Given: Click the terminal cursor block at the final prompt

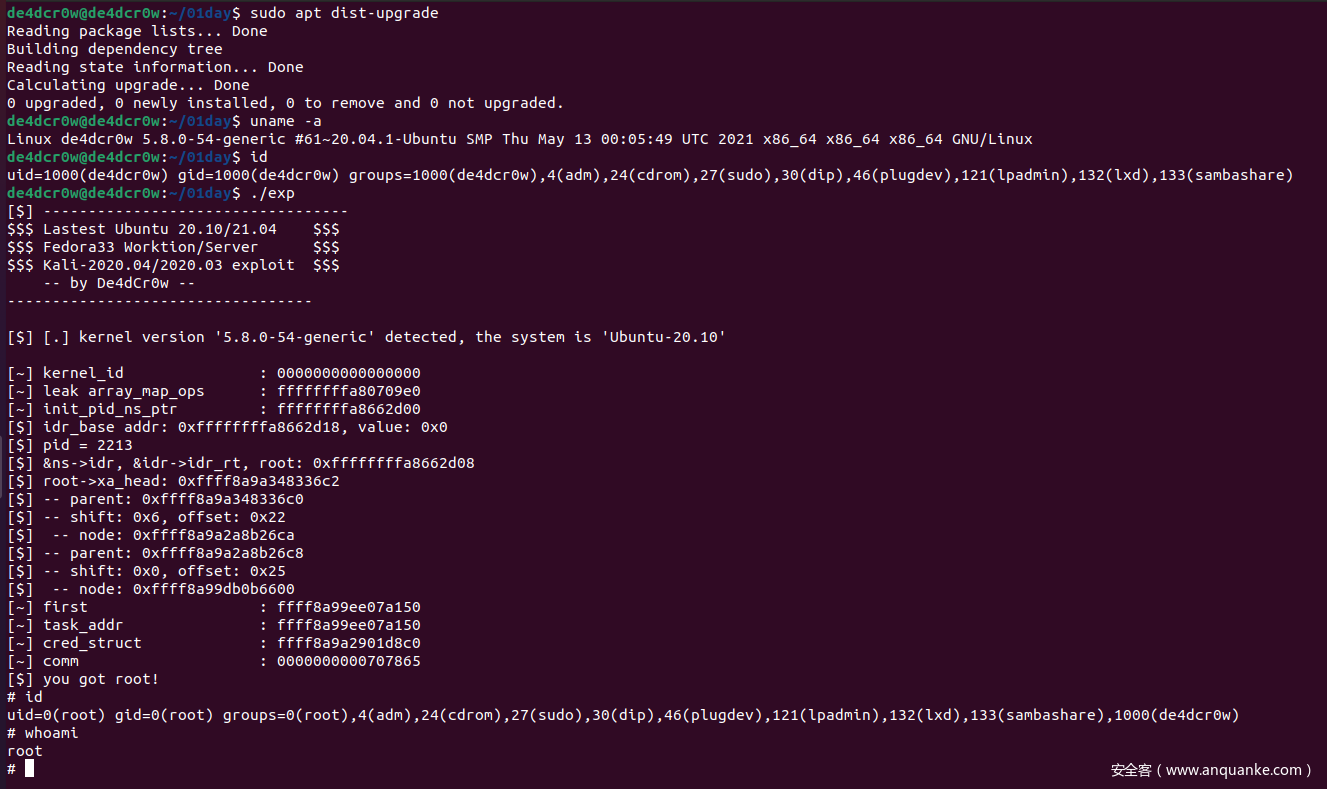Looking at the screenshot, I should coord(30,769).
